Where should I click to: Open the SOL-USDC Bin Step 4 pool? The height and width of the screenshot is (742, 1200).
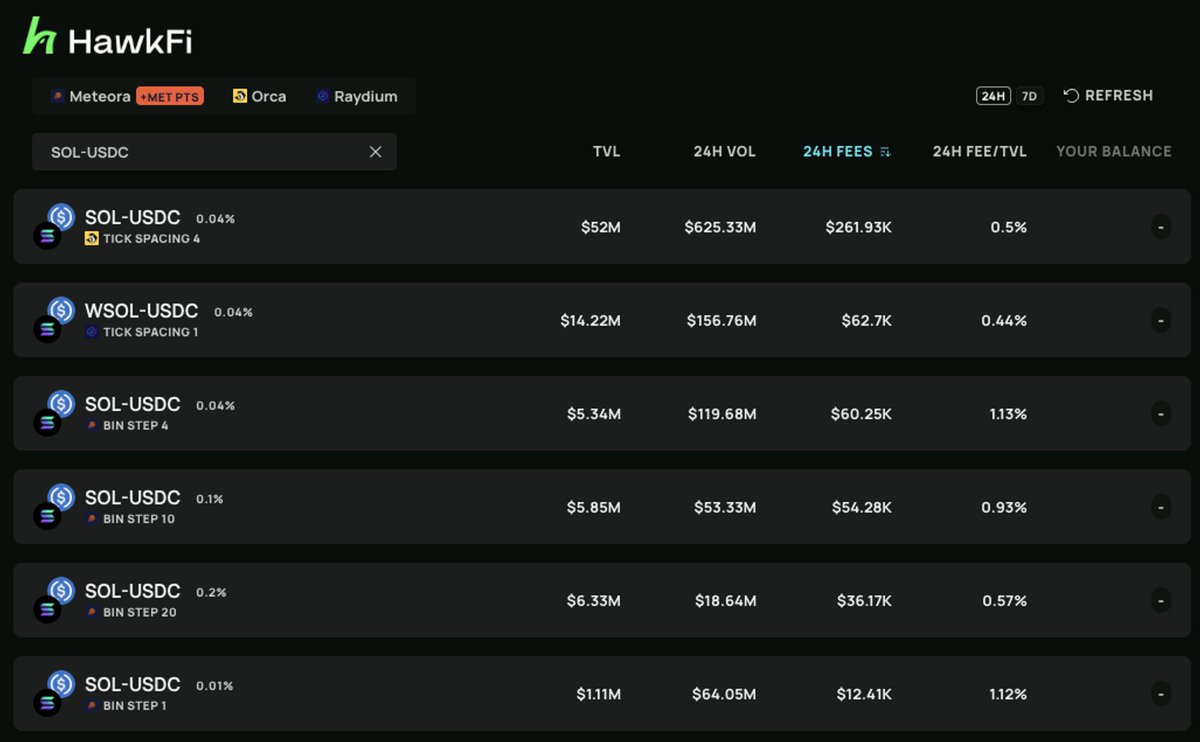tap(602, 413)
